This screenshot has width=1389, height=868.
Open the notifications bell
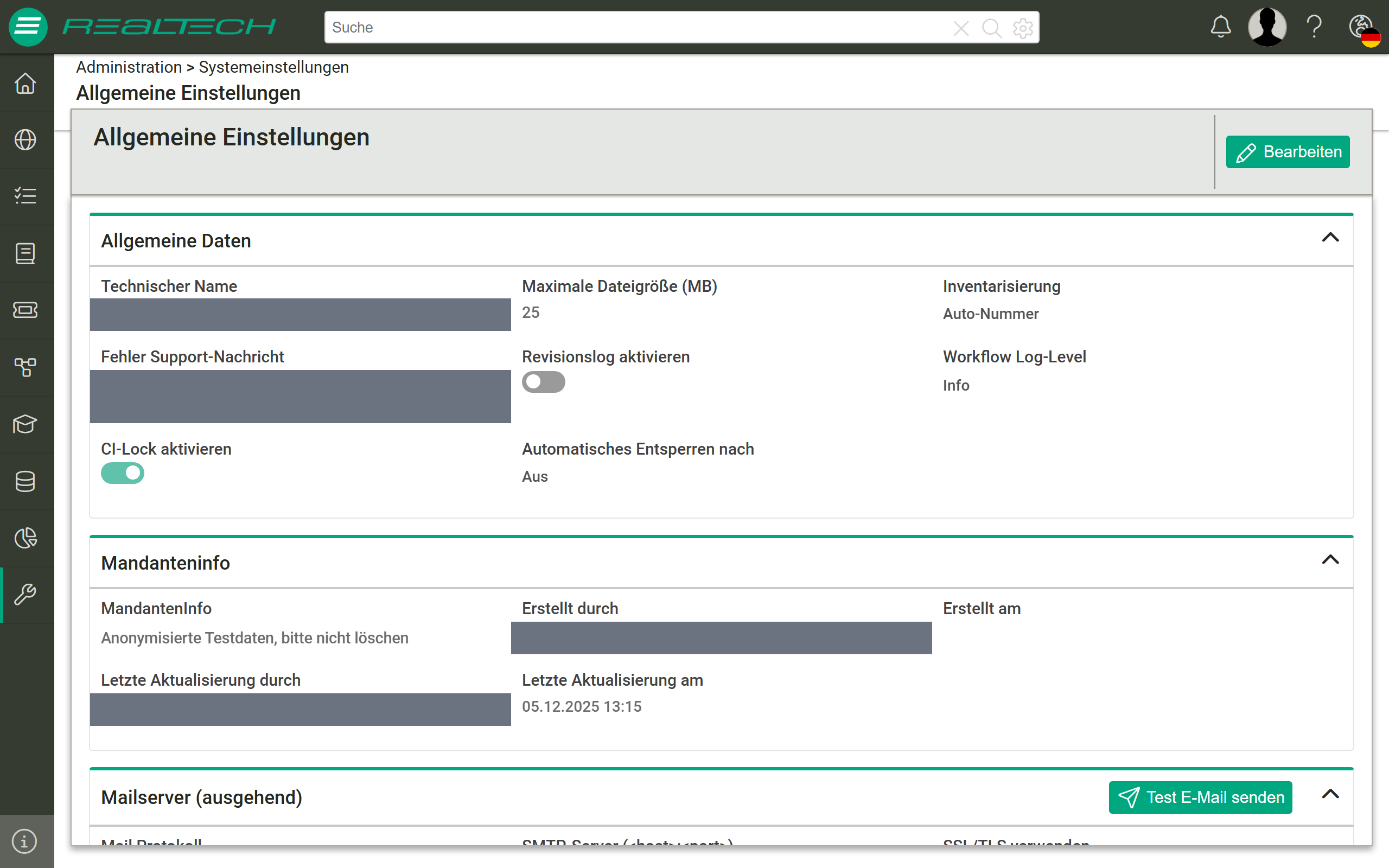pyautogui.click(x=1221, y=27)
